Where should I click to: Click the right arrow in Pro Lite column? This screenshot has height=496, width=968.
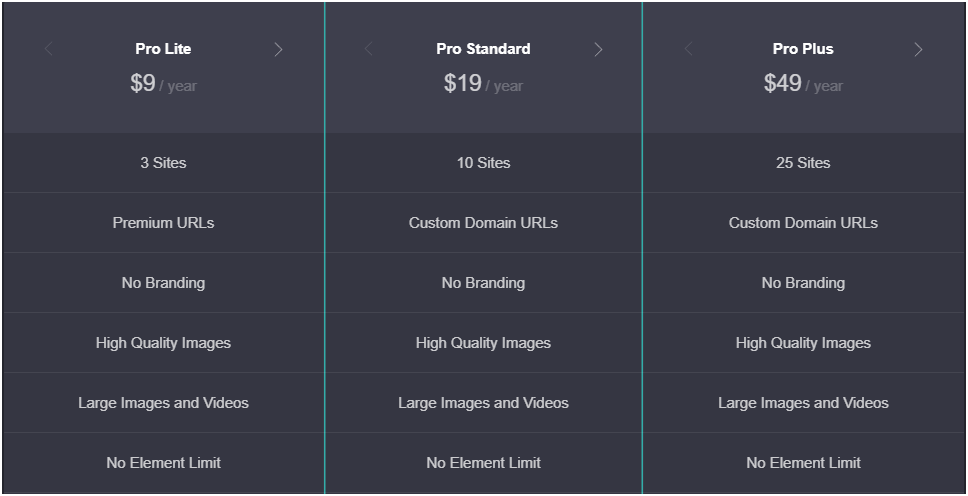click(278, 49)
